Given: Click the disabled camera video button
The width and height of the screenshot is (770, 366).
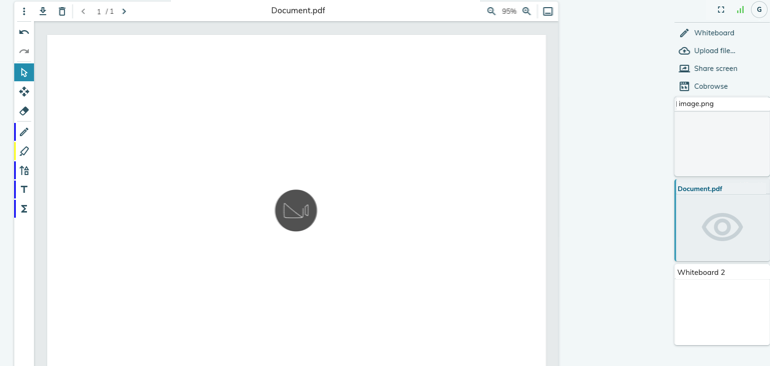Looking at the screenshot, I should tap(296, 211).
